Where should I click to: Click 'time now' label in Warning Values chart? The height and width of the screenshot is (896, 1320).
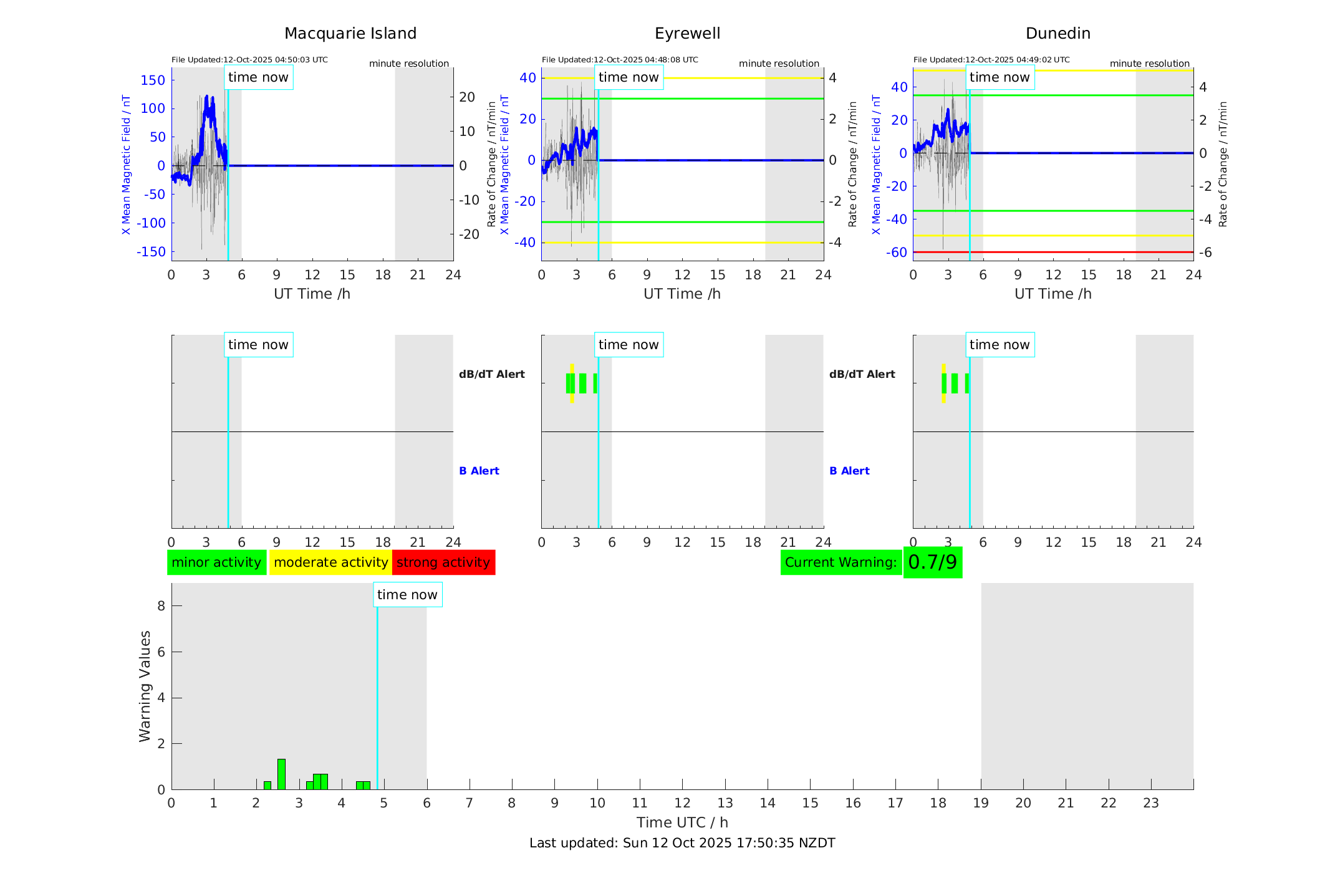[x=407, y=595]
